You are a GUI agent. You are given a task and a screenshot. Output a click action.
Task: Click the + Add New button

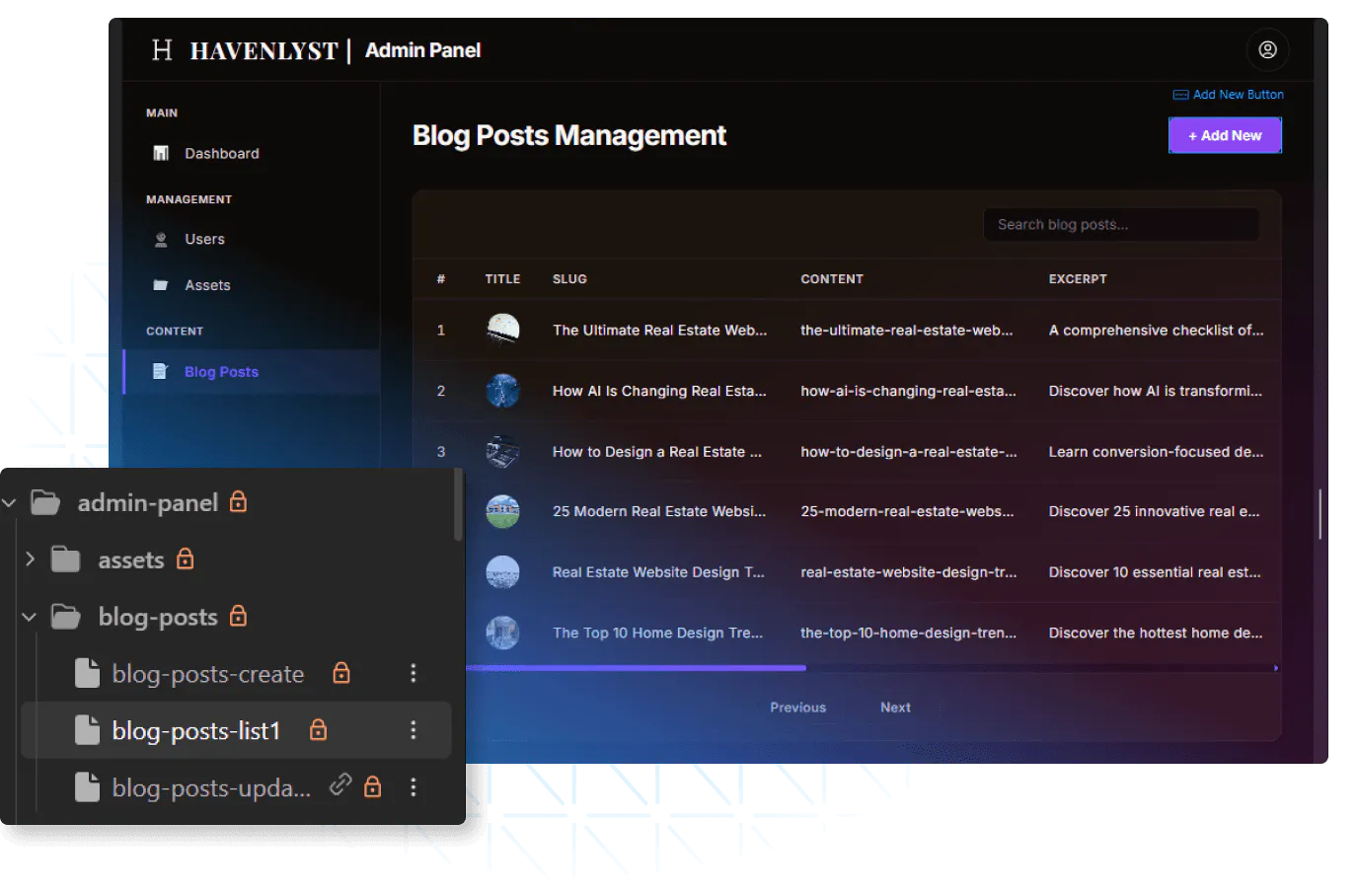1225,135
